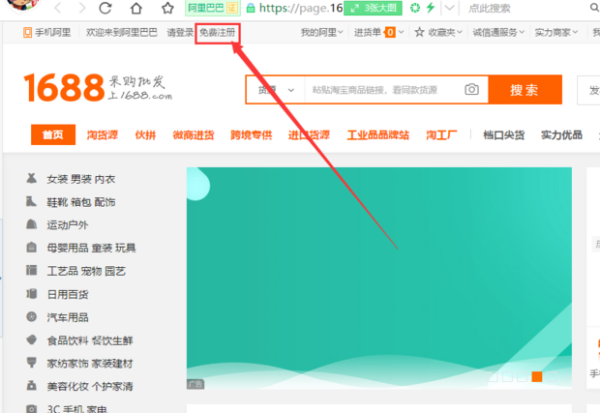Click the 阿里巴巴 site badge in address bar
This screenshot has height=413, width=600.
(213, 8)
